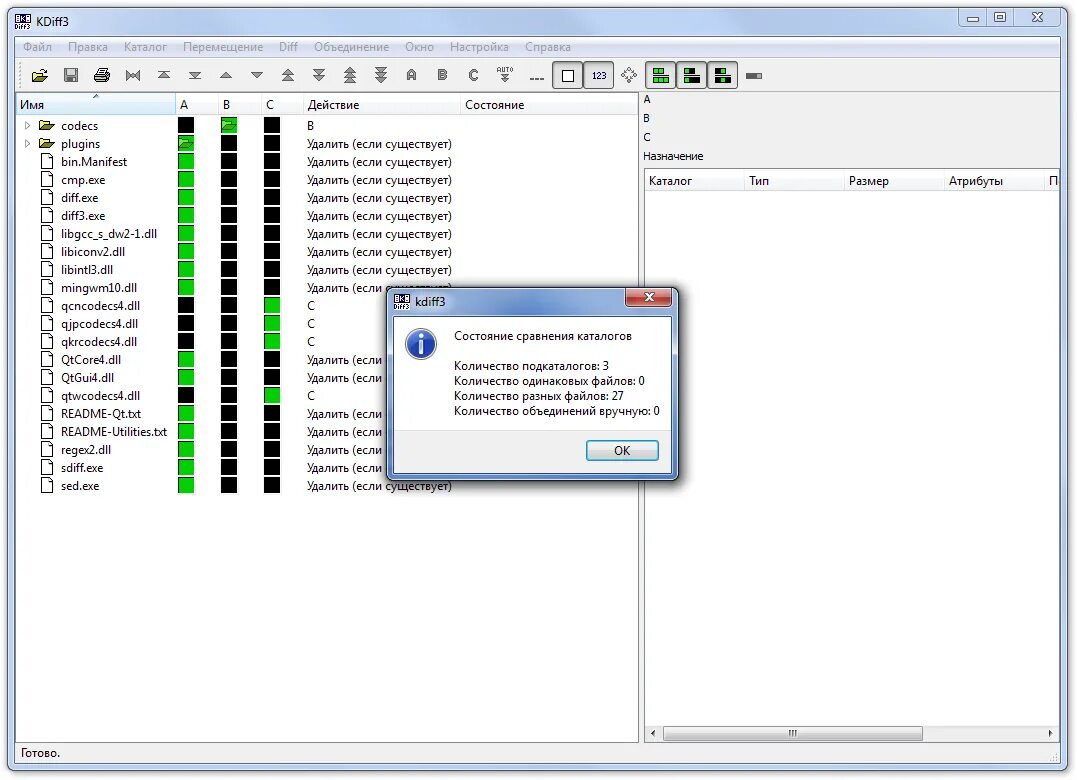Go to next unsolved conflict triple down arrow

point(381,76)
